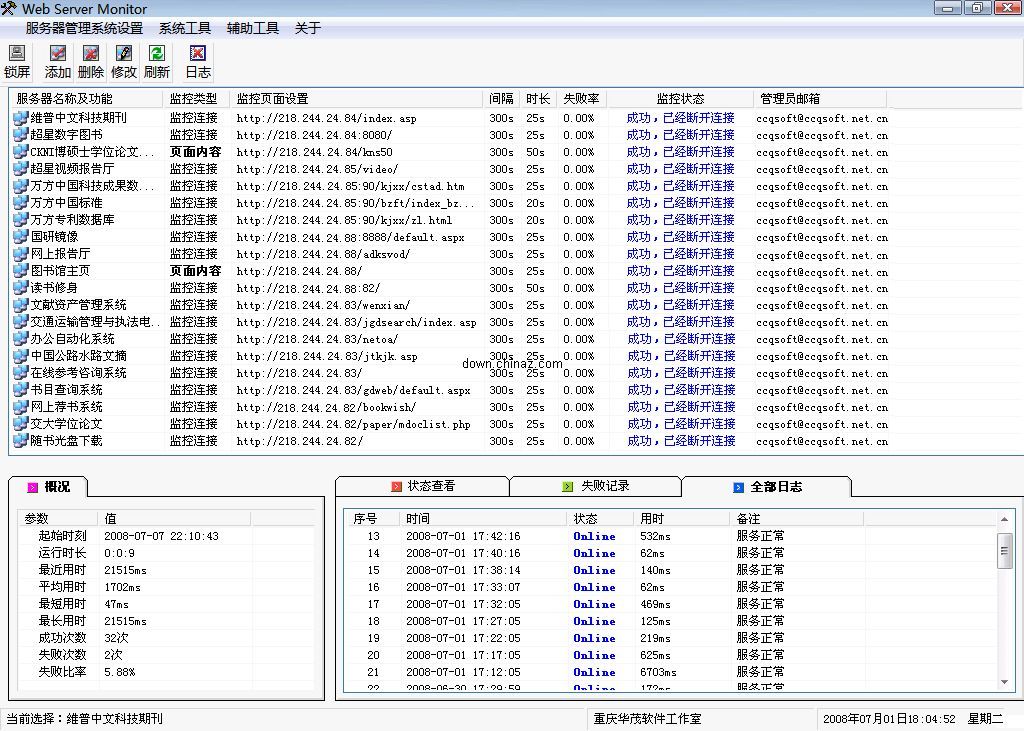
Task: Click 页面内容 type for 图书馆主页
Action: (195, 270)
